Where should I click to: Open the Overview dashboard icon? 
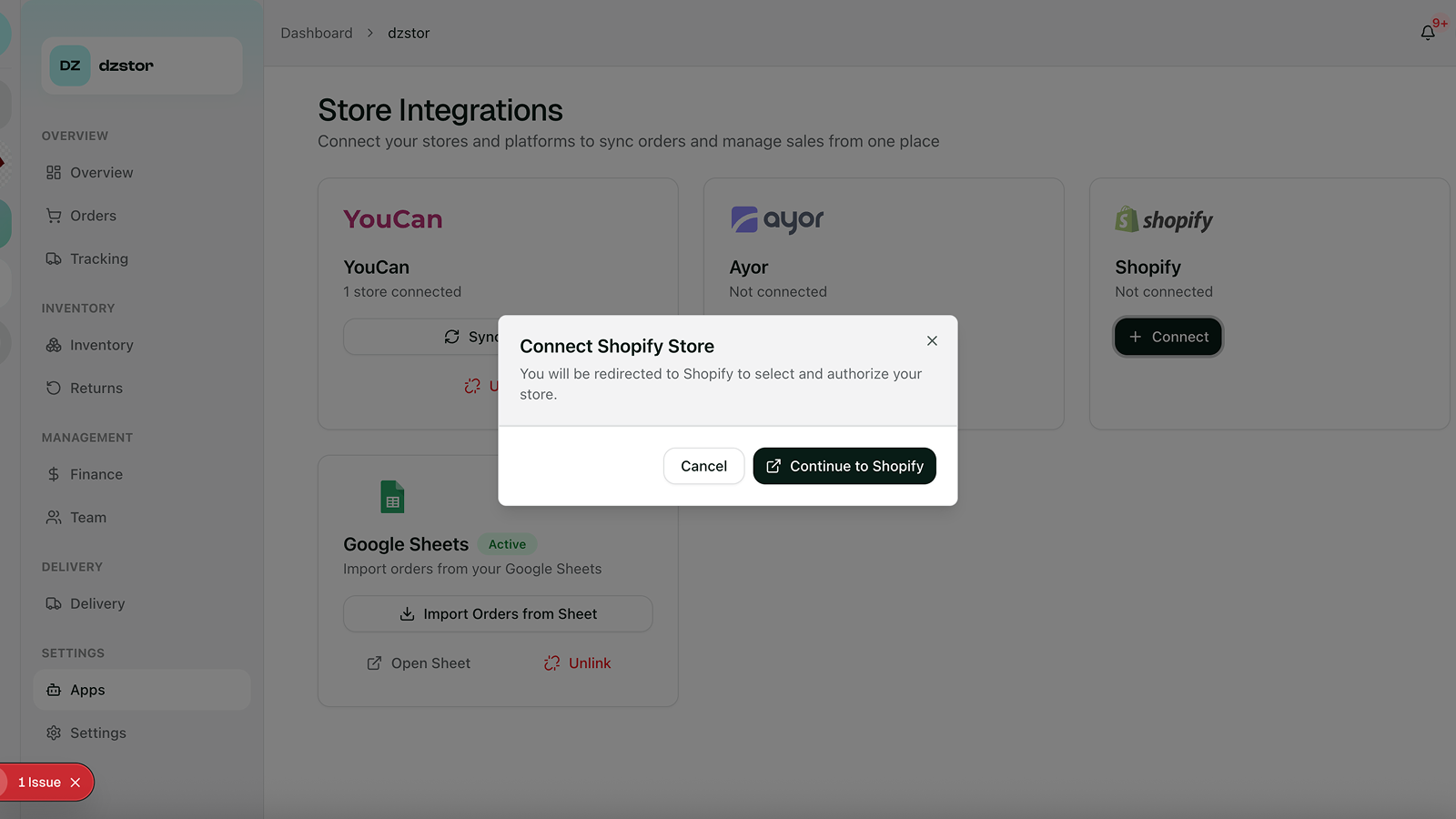coord(56,172)
